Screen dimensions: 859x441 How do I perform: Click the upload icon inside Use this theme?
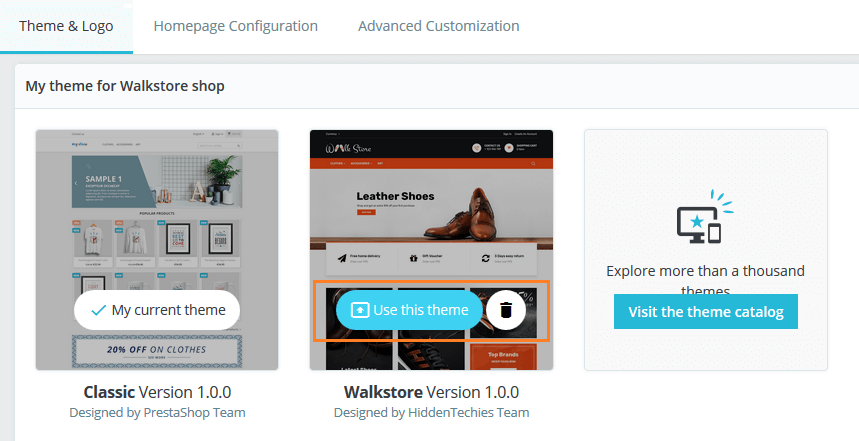(360, 310)
